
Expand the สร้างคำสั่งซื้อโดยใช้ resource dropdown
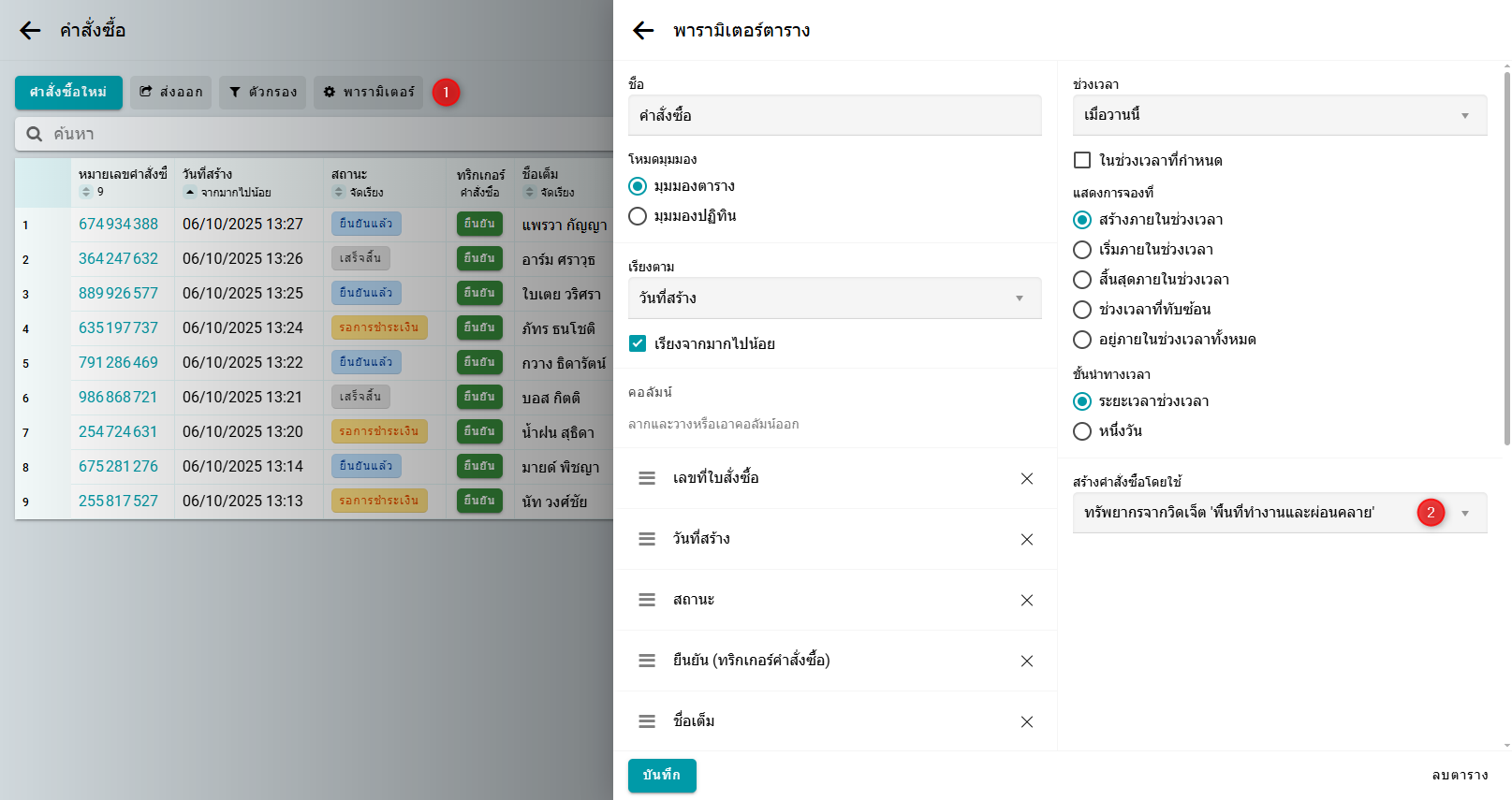1465,513
